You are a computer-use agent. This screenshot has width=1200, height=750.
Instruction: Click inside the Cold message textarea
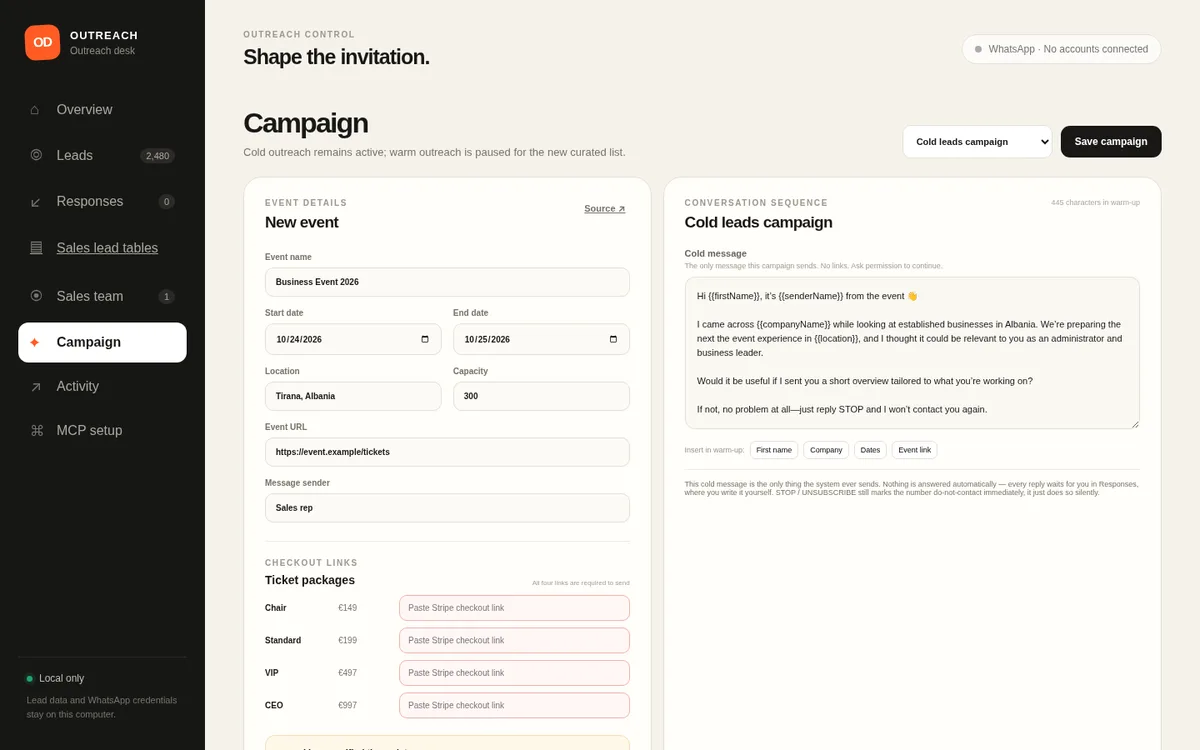[x=912, y=353]
